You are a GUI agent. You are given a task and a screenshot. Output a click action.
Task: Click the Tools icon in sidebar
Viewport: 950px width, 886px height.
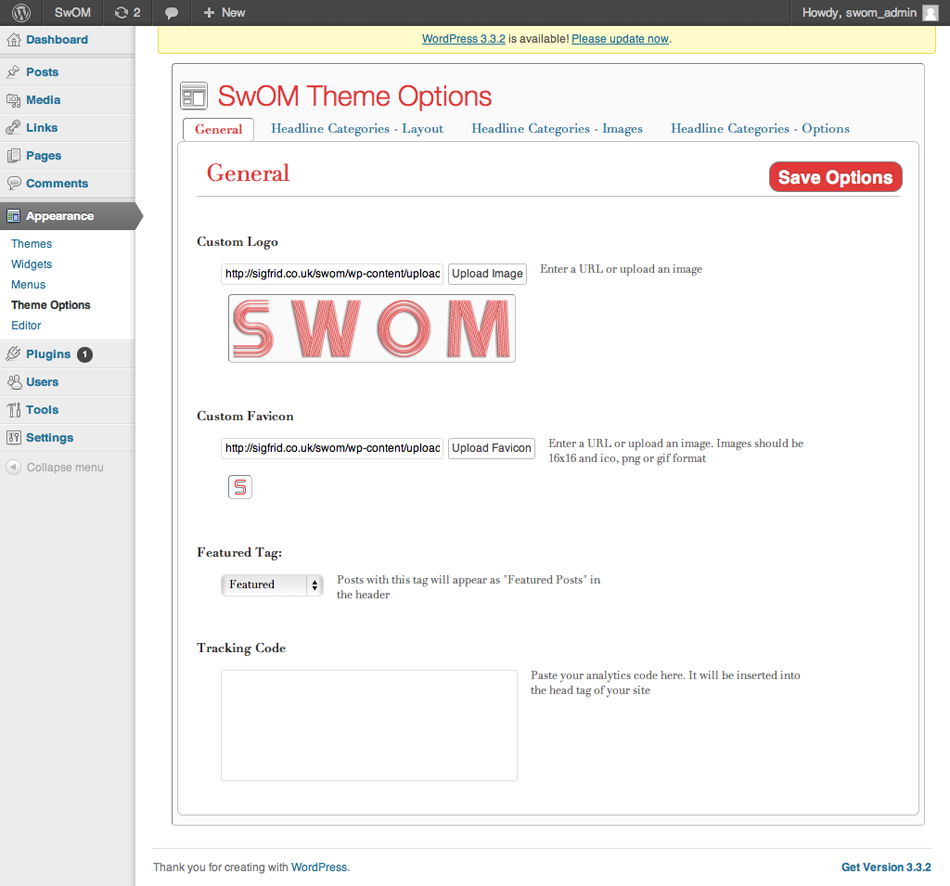click(x=13, y=410)
